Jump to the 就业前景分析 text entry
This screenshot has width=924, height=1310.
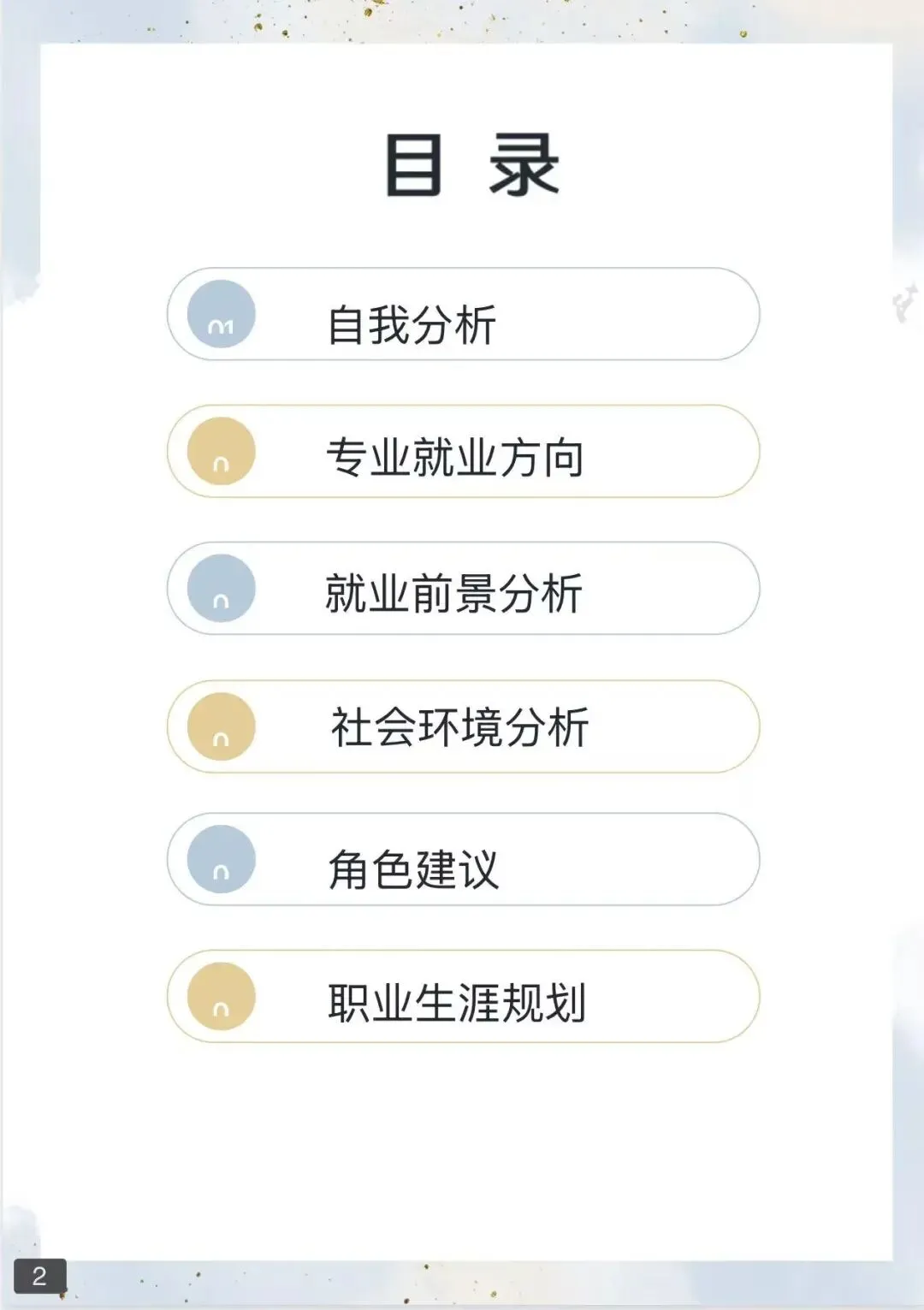(453, 594)
